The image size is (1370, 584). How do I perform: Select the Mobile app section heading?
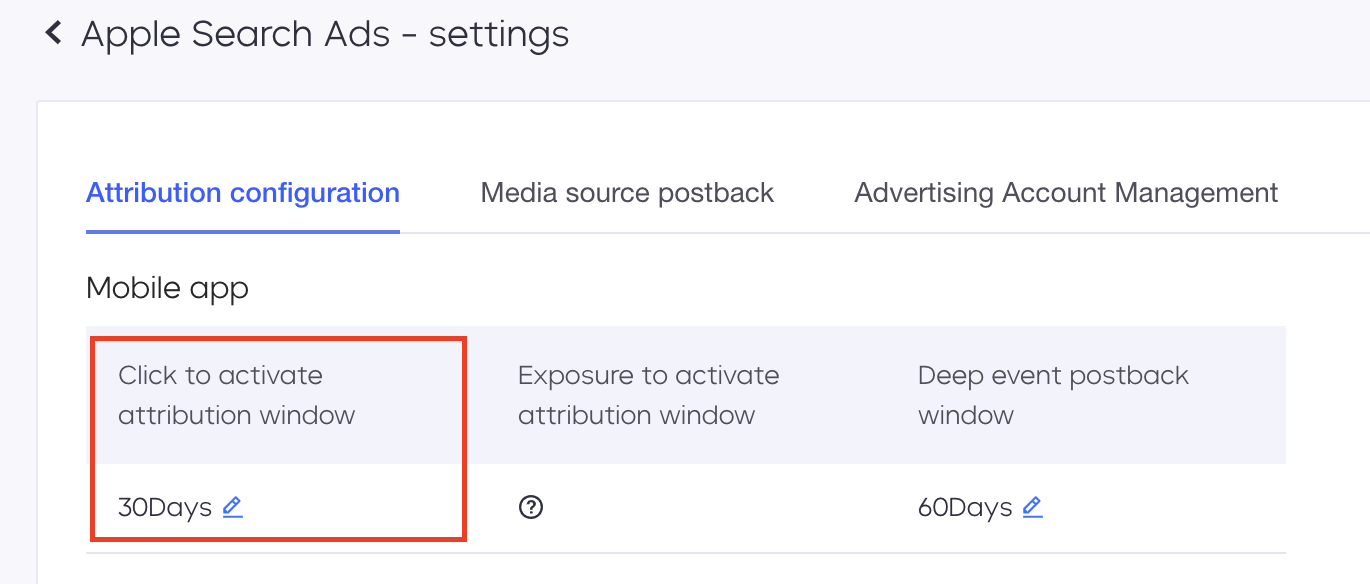pyautogui.click(x=167, y=289)
